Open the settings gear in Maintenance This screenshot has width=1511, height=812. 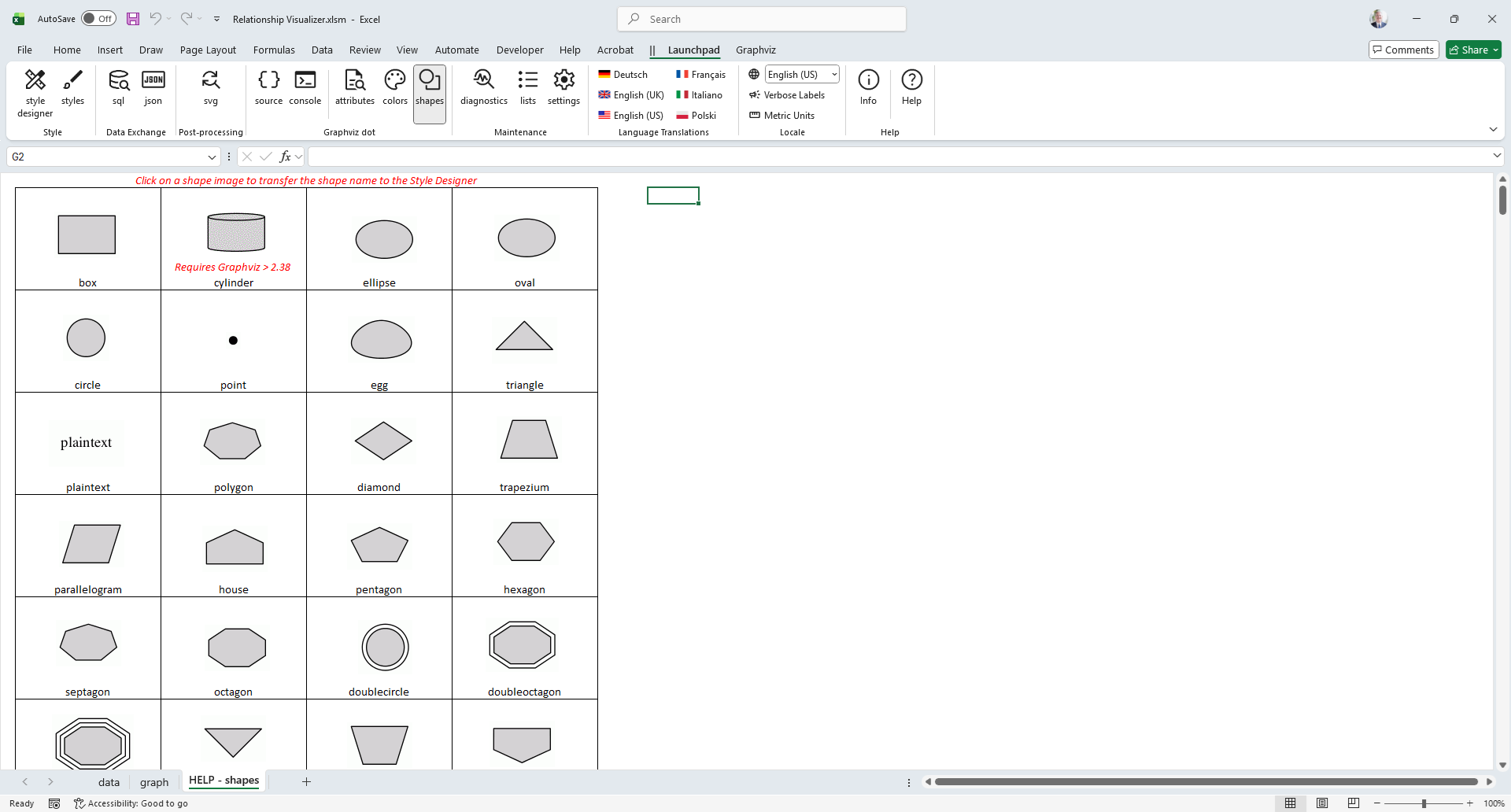coord(563,87)
